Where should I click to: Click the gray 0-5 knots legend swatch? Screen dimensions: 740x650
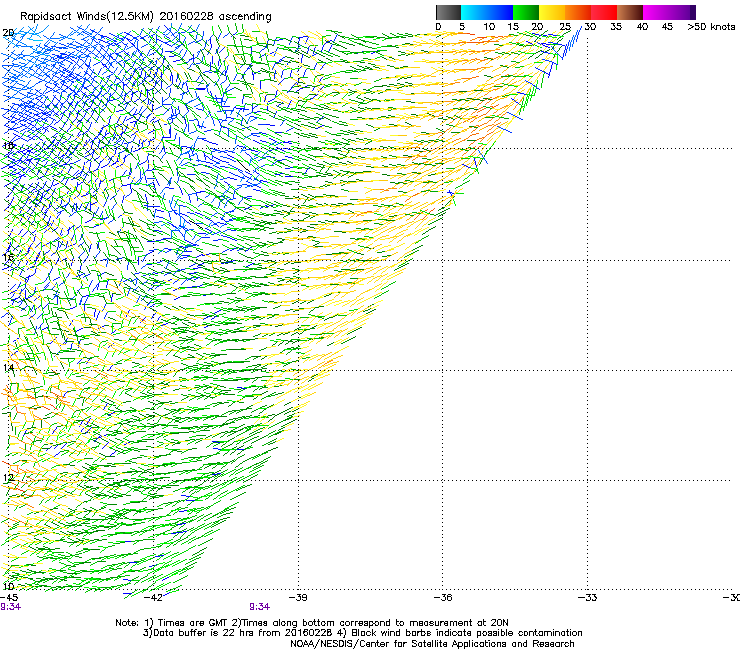pyautogui.click(x=448, y=12)
